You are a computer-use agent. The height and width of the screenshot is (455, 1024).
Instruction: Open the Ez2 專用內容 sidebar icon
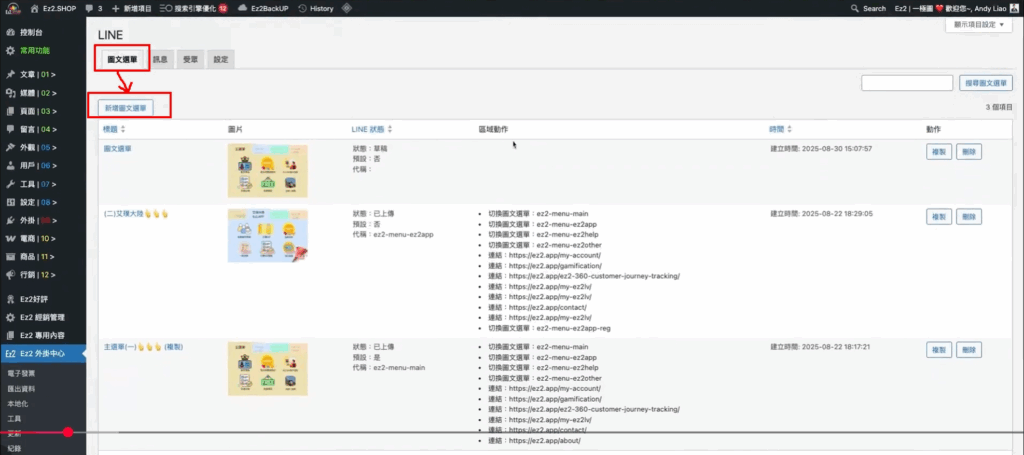coord(10,336)
